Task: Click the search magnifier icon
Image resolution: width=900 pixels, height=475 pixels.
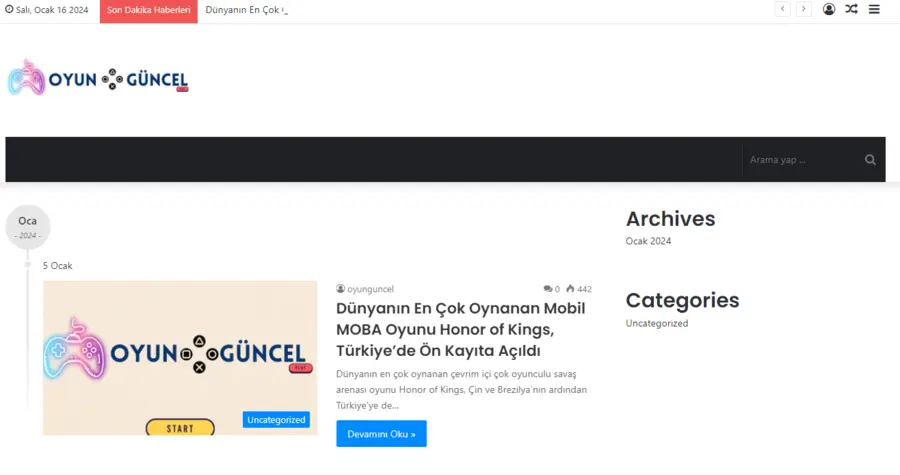Action: (870, 159)
